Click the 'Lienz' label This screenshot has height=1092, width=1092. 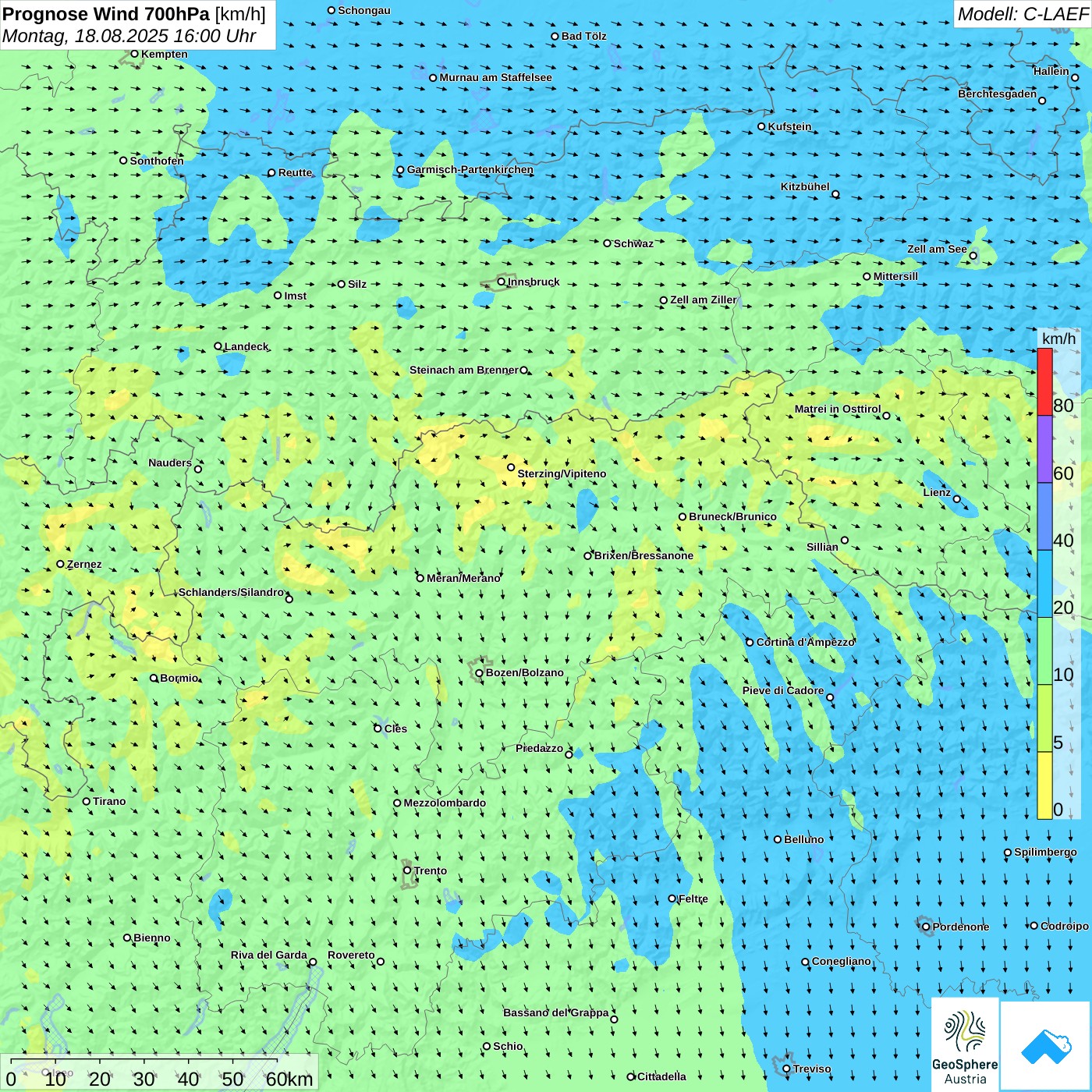(x=937, y=492)
